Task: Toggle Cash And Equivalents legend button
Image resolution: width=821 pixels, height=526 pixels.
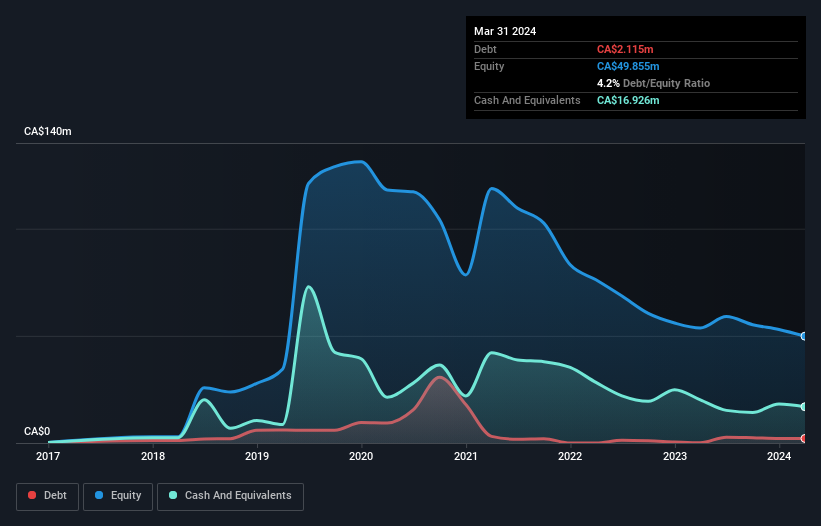Action: point(230,496)
